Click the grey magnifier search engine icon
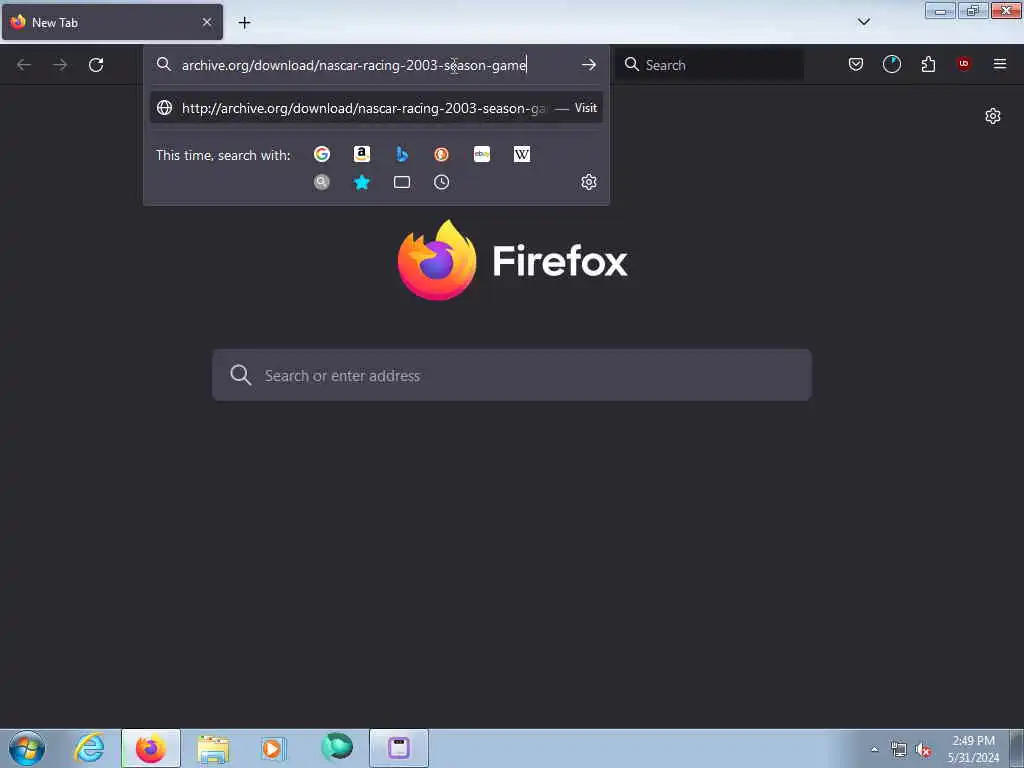This screenshot has height=768, width=1024. coord(321,182)
